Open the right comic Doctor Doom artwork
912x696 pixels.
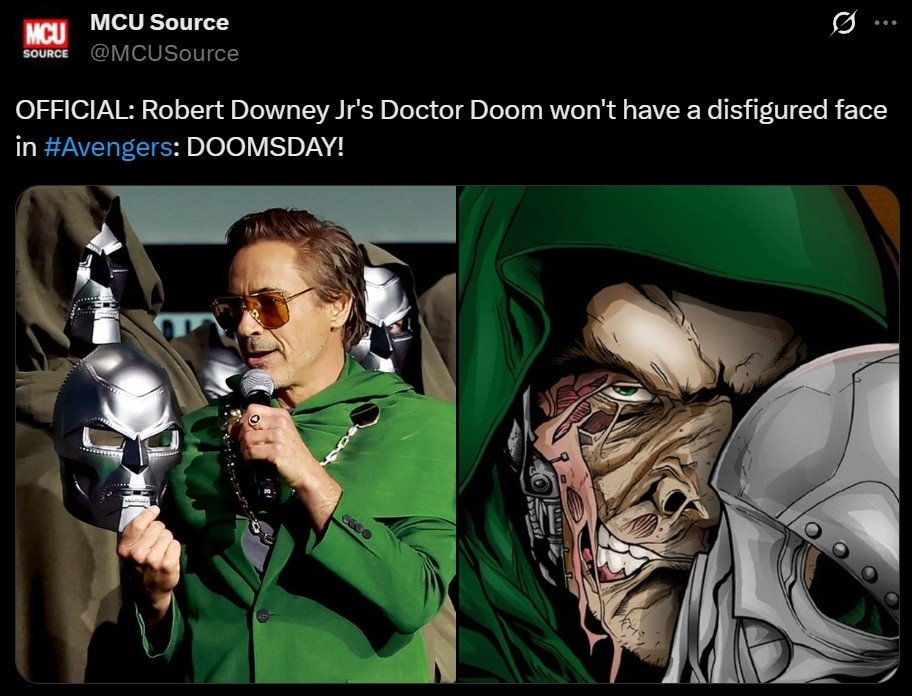[679, 434]
